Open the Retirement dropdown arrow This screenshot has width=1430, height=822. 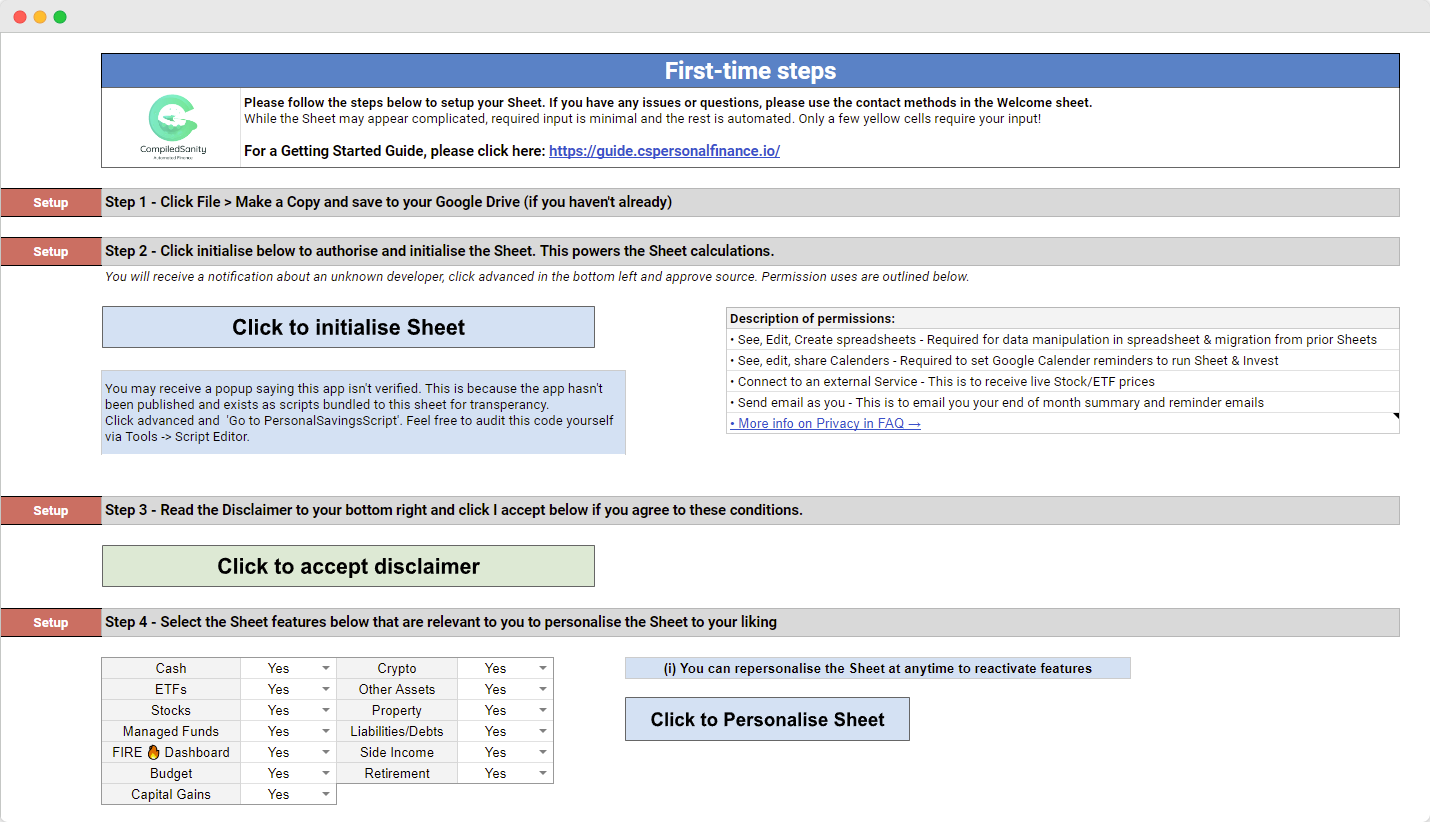tap(543, 773)
